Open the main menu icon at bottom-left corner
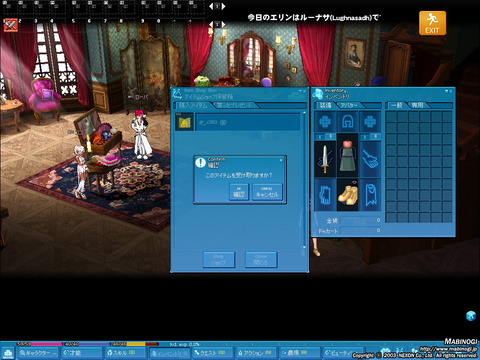480x360 pixels. [8, 352]
